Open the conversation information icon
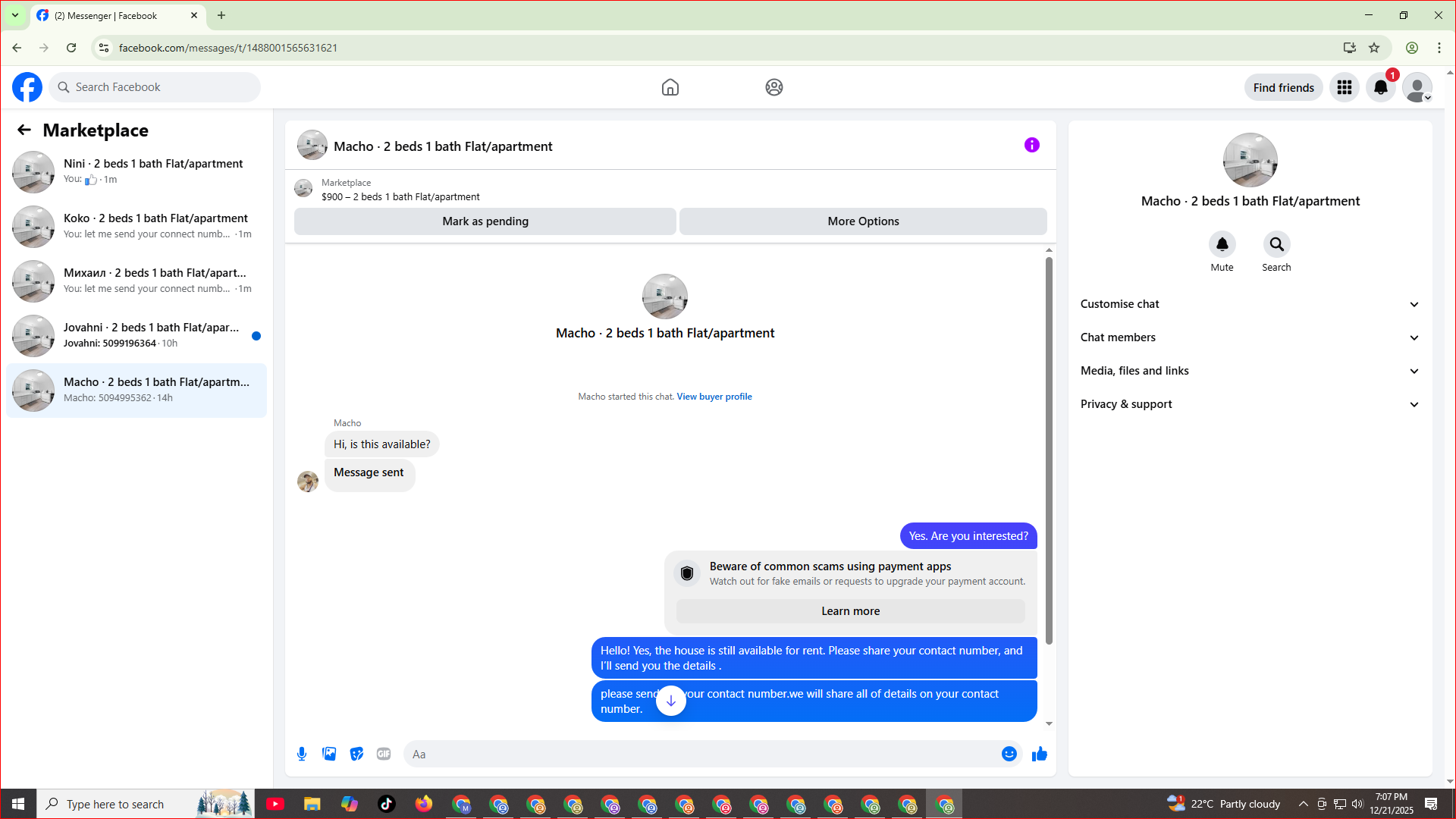1456x819 pixels. tap(1032, 145)
